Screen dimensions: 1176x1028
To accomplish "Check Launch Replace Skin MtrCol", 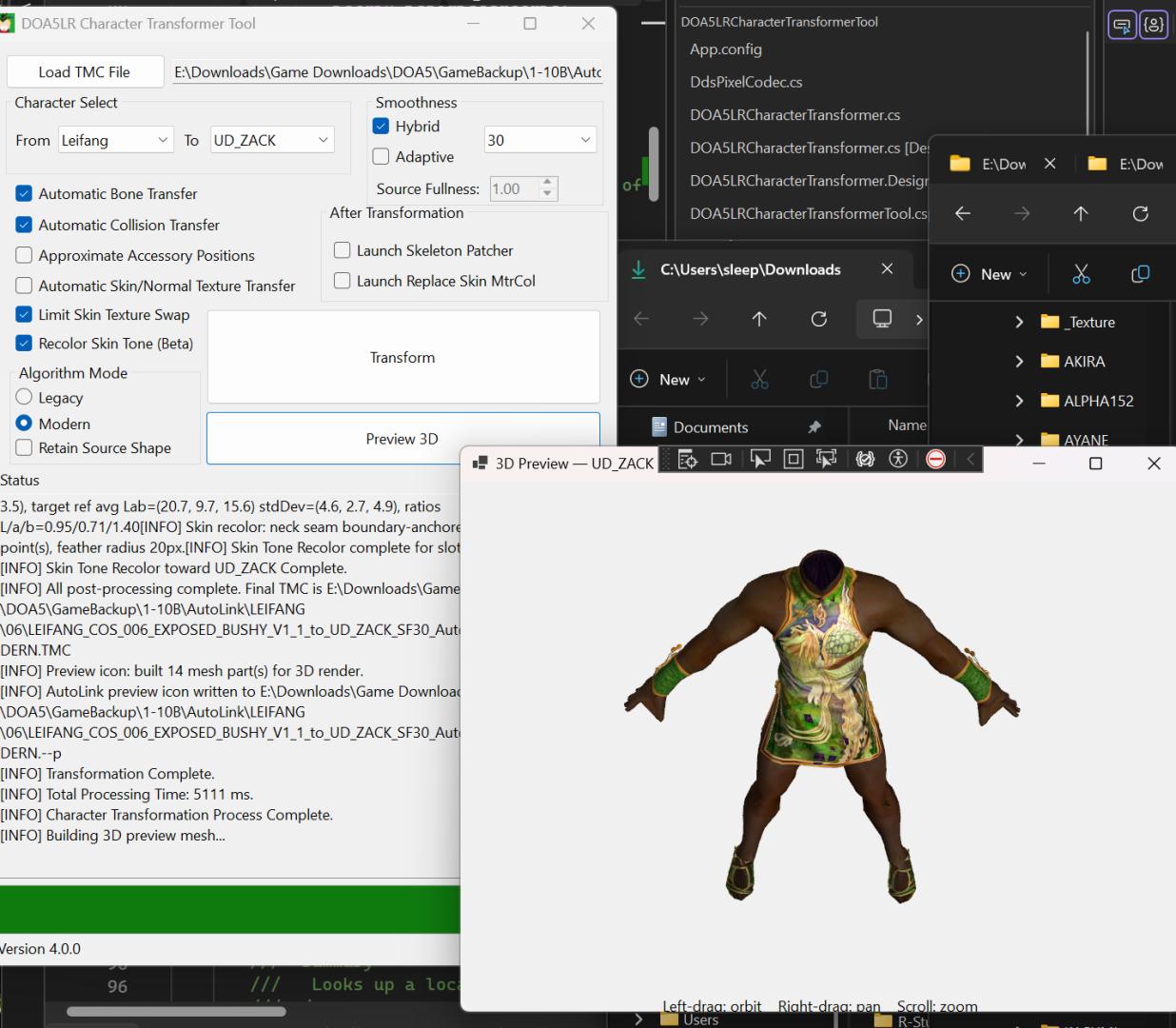I will (x=343, y=281).
